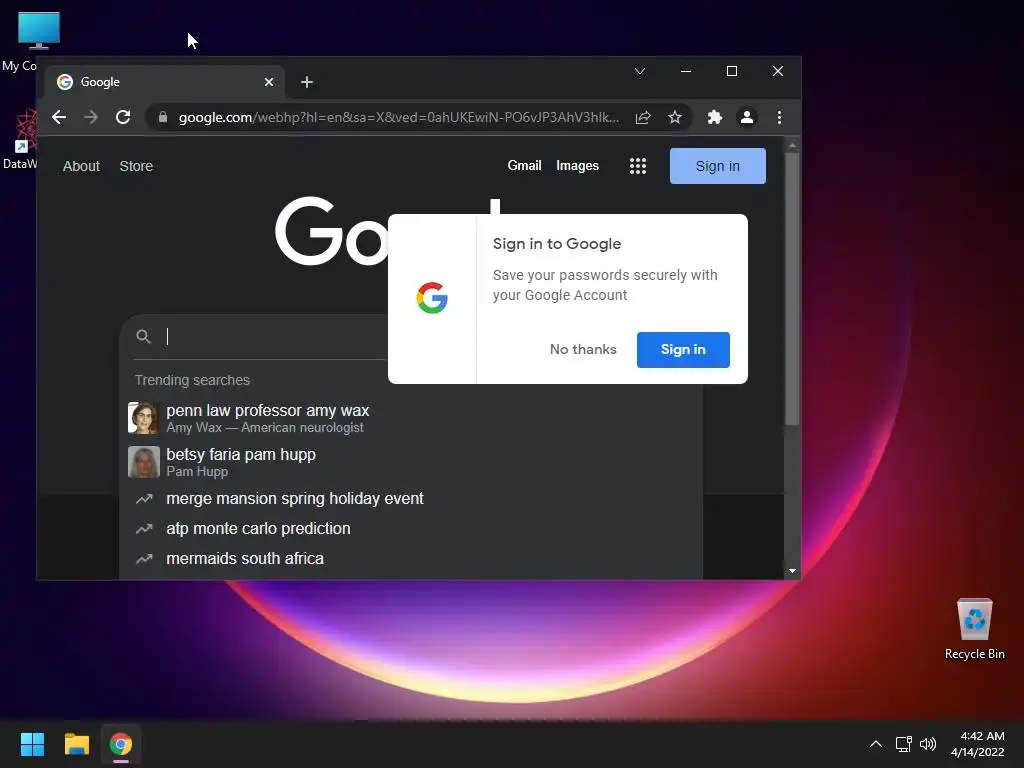Click page scrollbar thumb
The width and height of the screenshot is (1024, 768).
(x=792, y=289)
